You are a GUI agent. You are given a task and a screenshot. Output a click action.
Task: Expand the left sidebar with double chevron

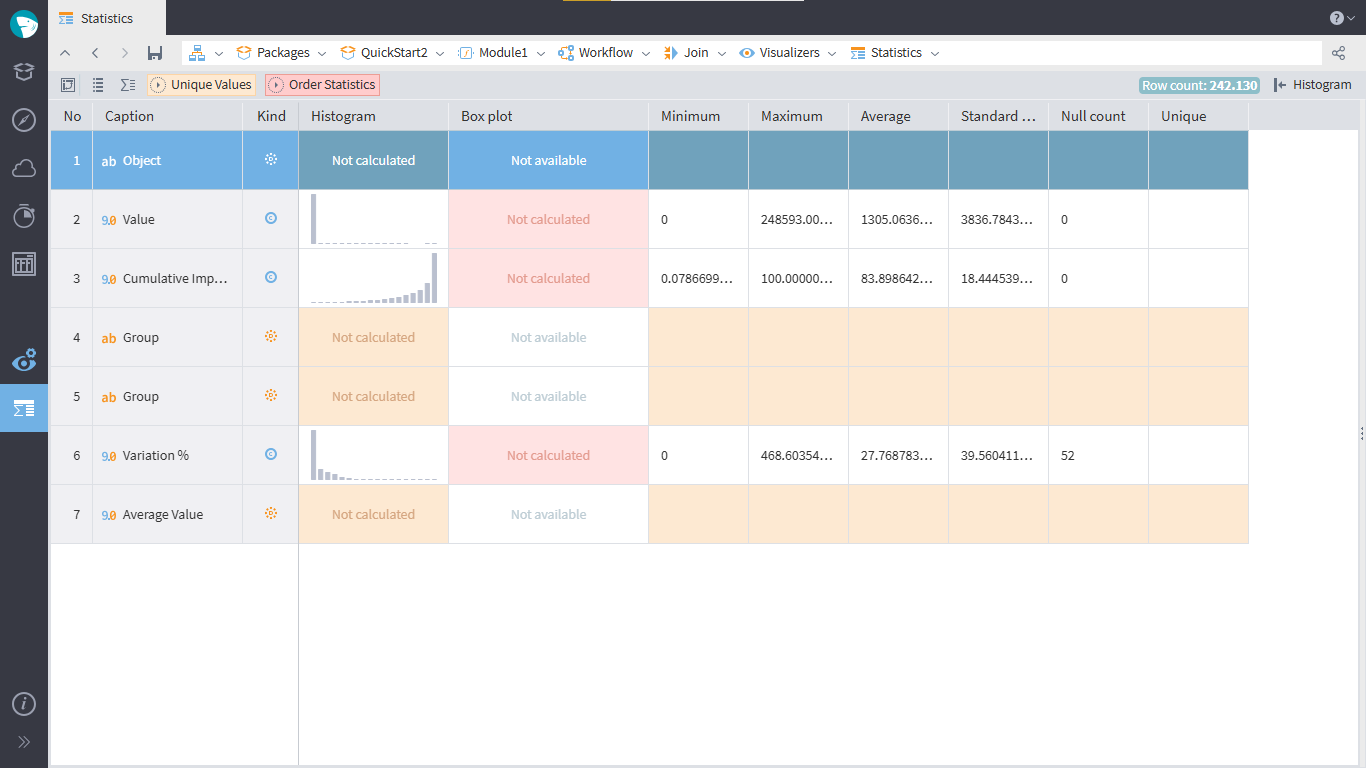24,742
